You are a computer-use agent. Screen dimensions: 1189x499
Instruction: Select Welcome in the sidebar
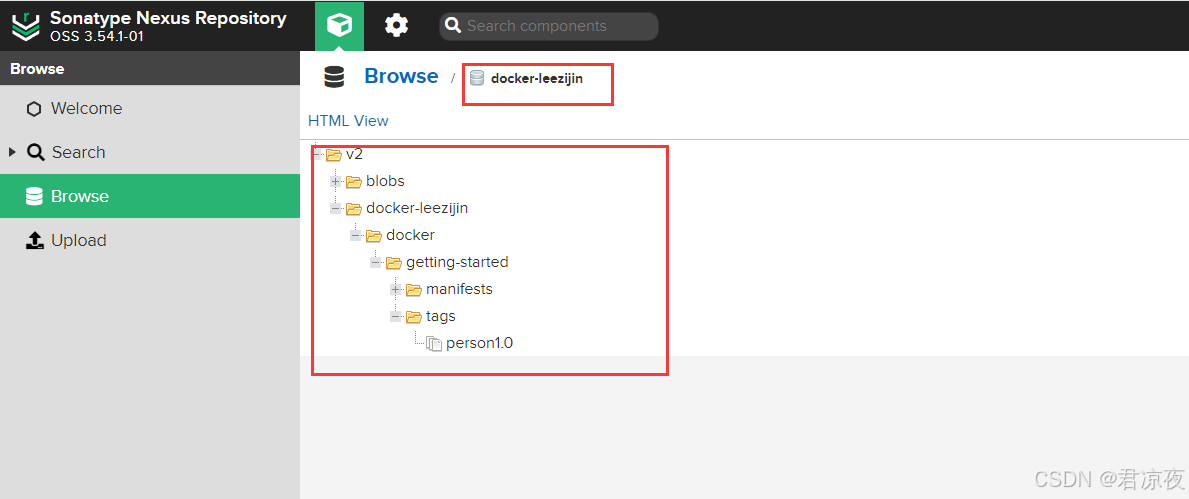coord(86,108)
